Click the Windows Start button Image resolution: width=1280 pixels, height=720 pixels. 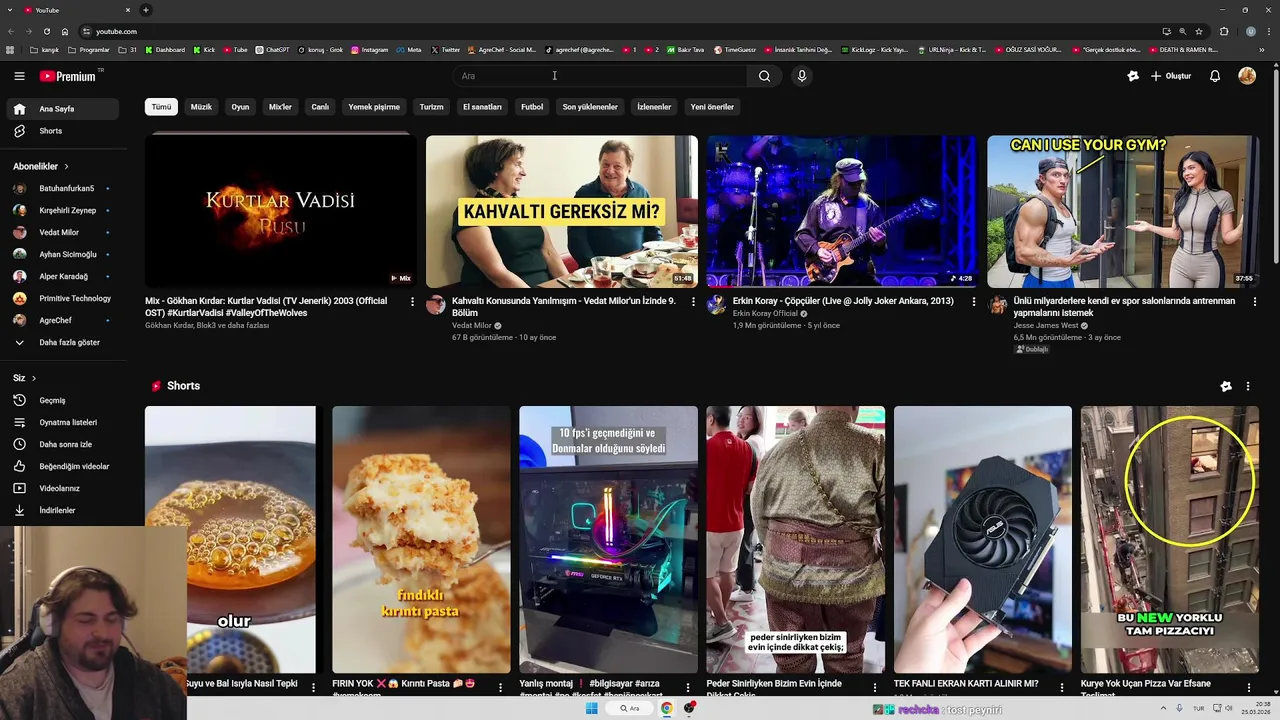click(x=592, y=709)
